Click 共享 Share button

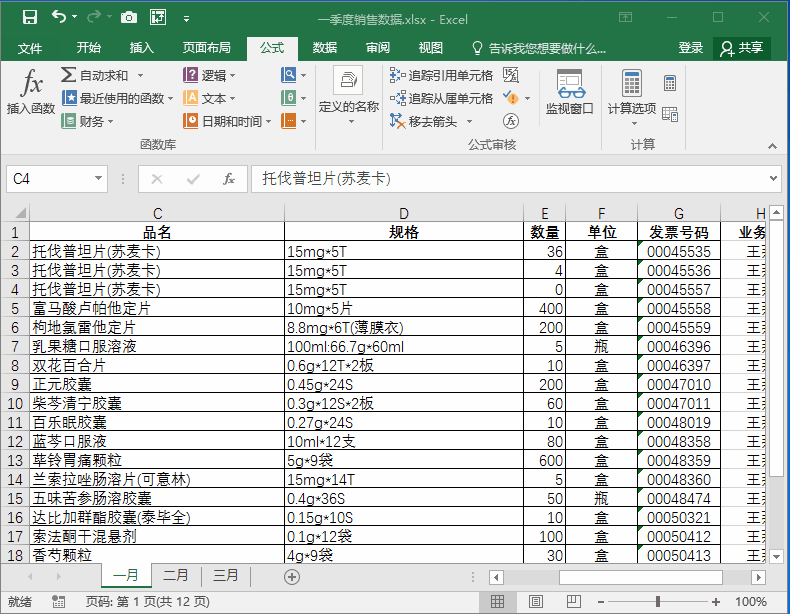pos(742,48)
